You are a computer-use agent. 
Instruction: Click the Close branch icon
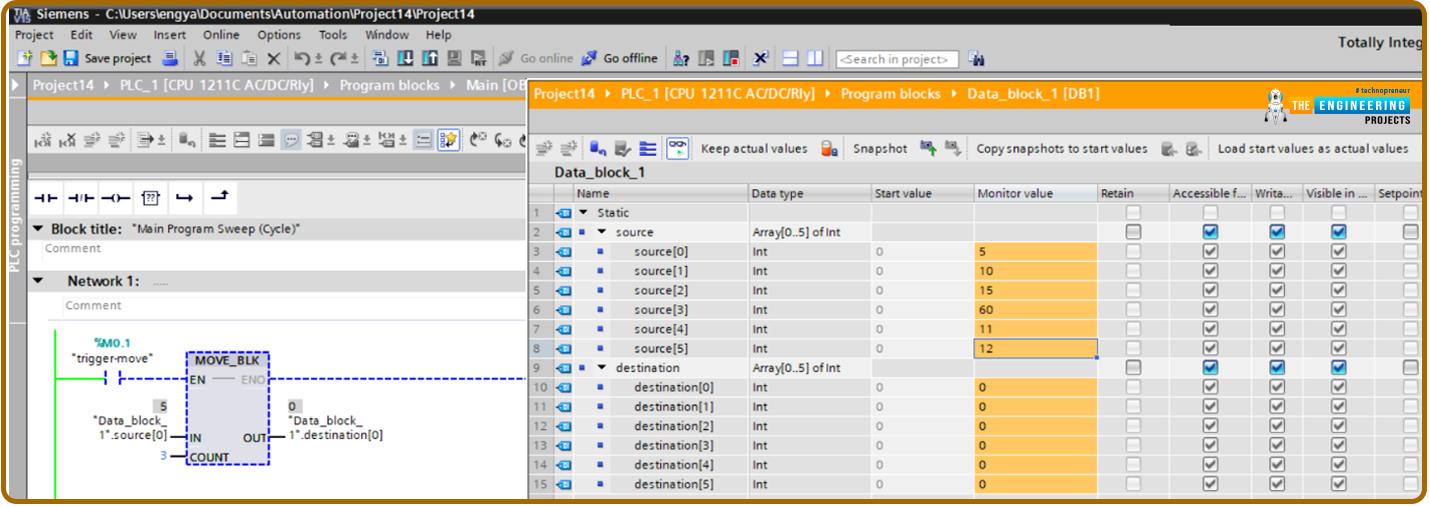[220, 197]
